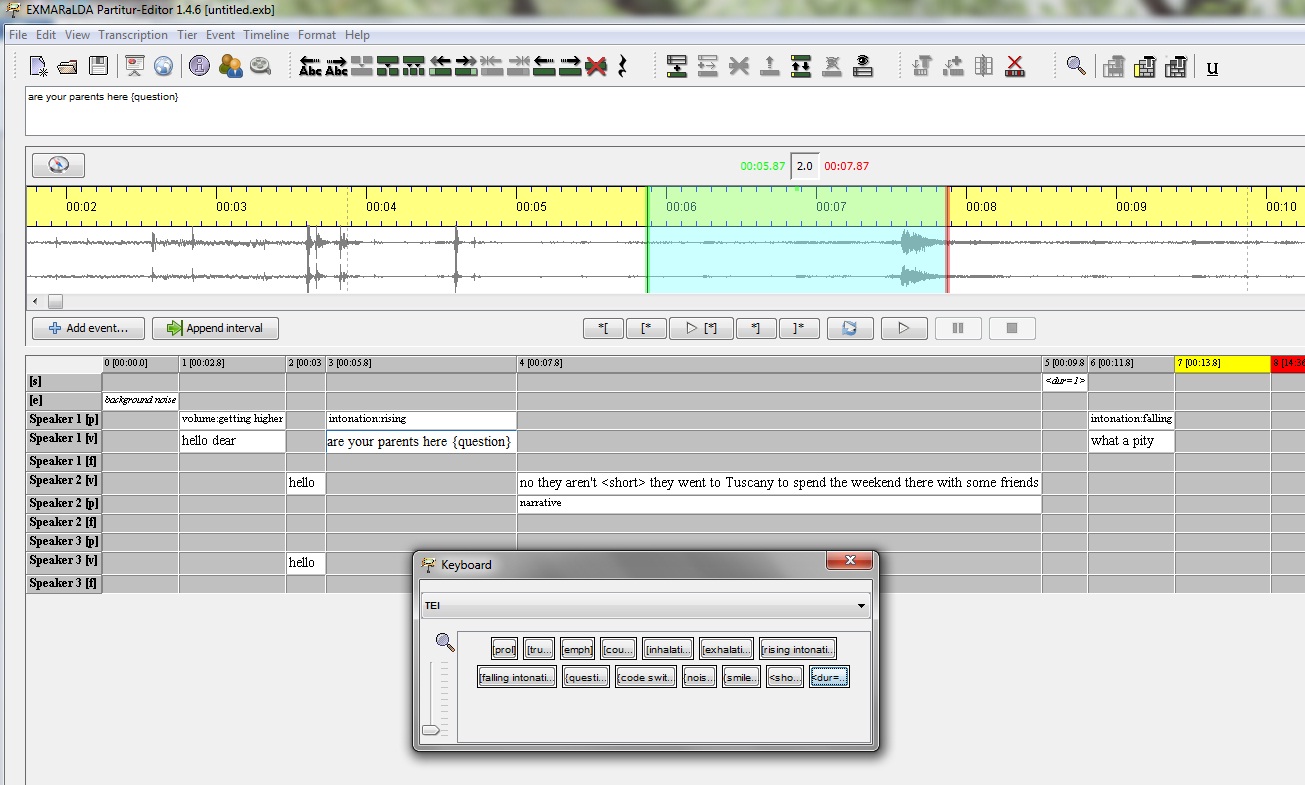
Task: Insert the rising intonation symbol in Keyboard dialog
Action: (797, 647)
